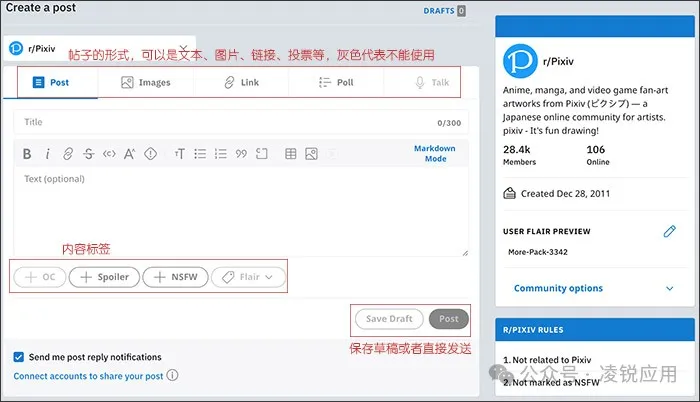Insert a numbered list
Screen dimensions: 700x402
pyautogui.click(x=221, y=154)
